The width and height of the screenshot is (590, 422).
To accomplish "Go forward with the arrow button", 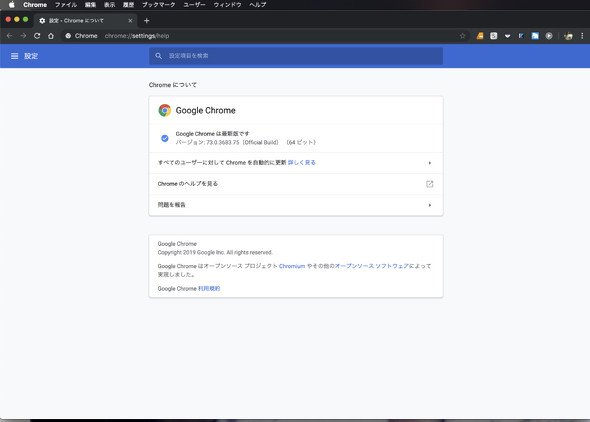I will 23,36.
